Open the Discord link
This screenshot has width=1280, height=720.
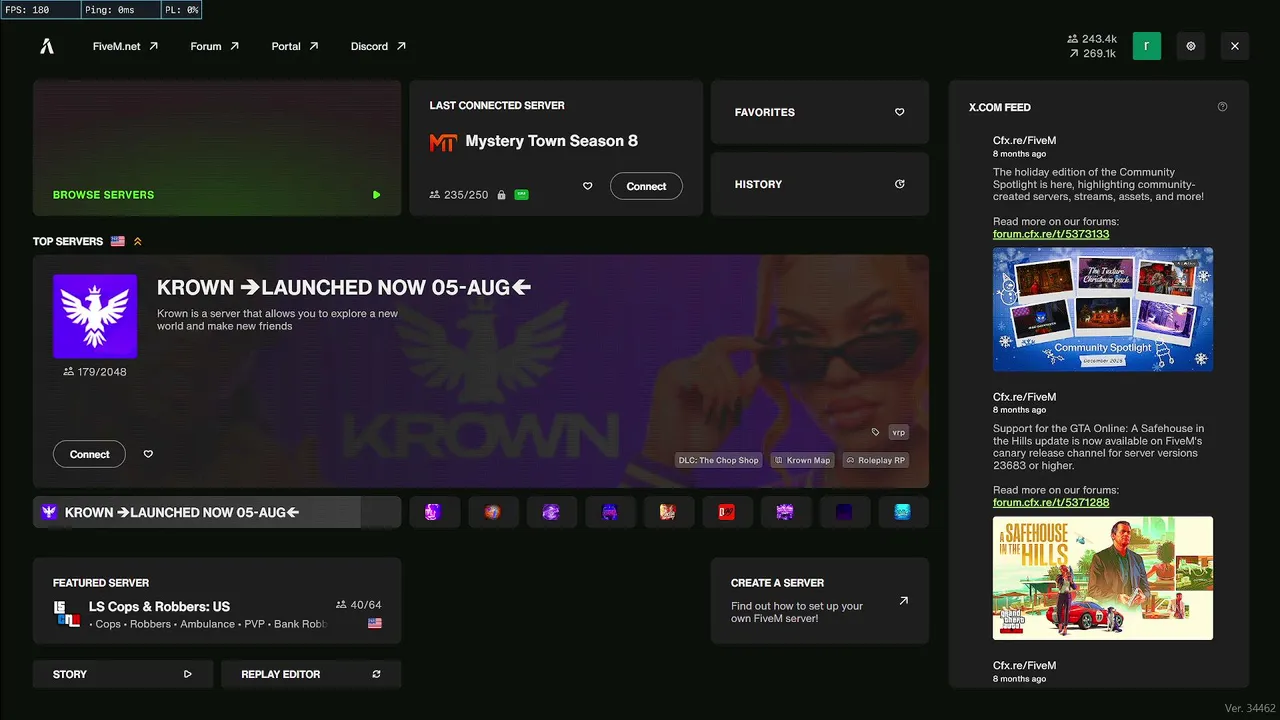[378, 46]
